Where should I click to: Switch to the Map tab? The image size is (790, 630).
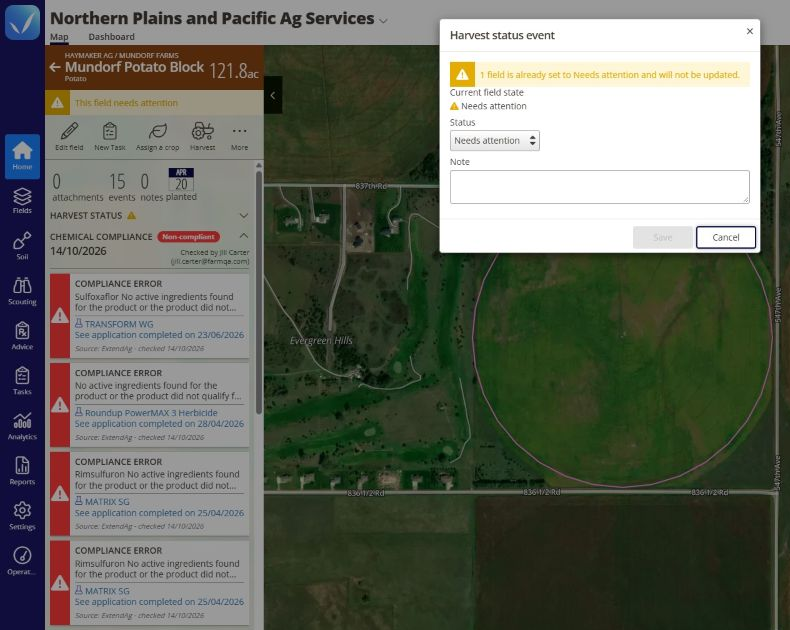pos(59,37)
